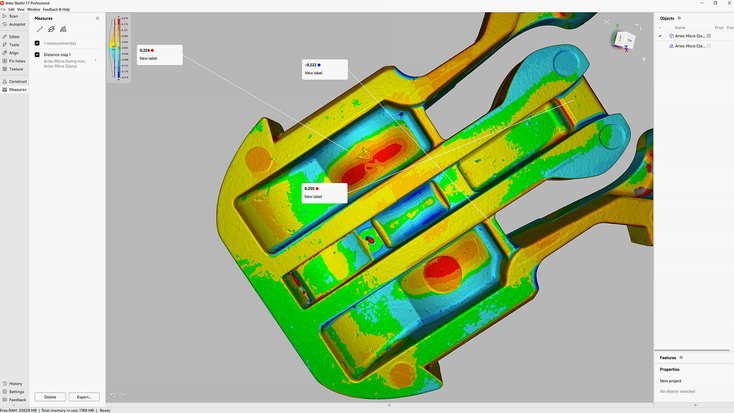Viewport: 734px width, 413px height.
Task: Select the section measurement tool
Action: pos(51,29)
